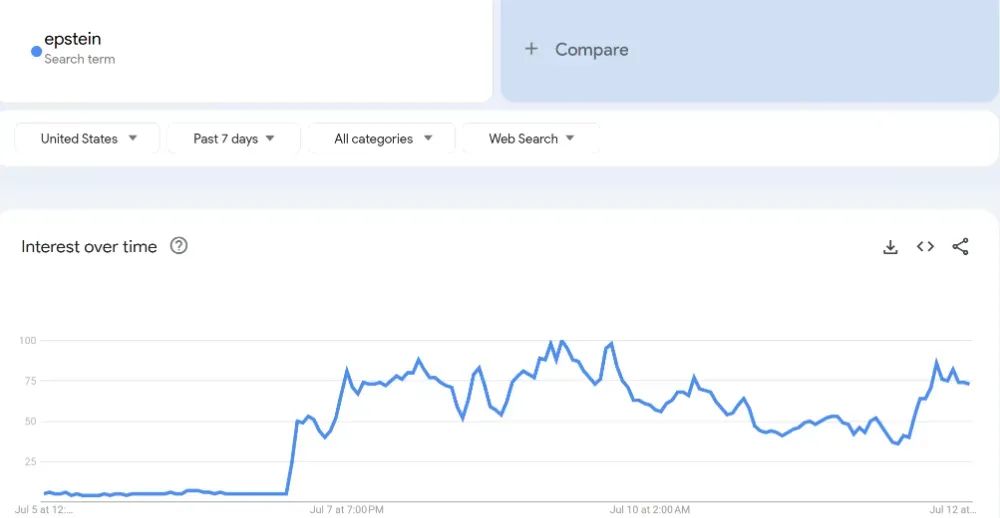1000x518 pixels.
Task: Select the Jul 10 at 2:00 AM label
Action: 650,510
